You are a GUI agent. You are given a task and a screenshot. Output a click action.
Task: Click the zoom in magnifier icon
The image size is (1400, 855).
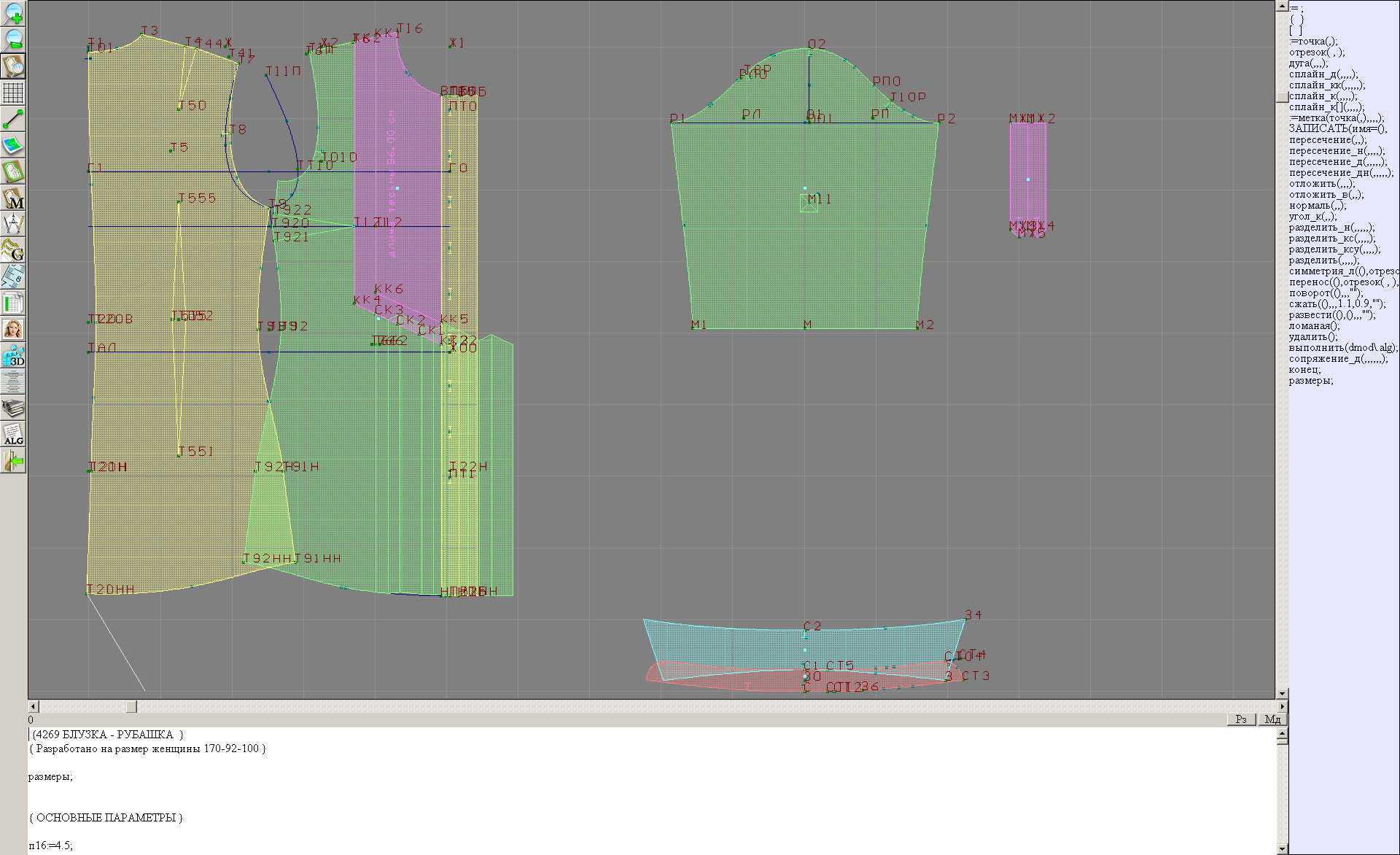pyautogui.click(x=13, y=13)
